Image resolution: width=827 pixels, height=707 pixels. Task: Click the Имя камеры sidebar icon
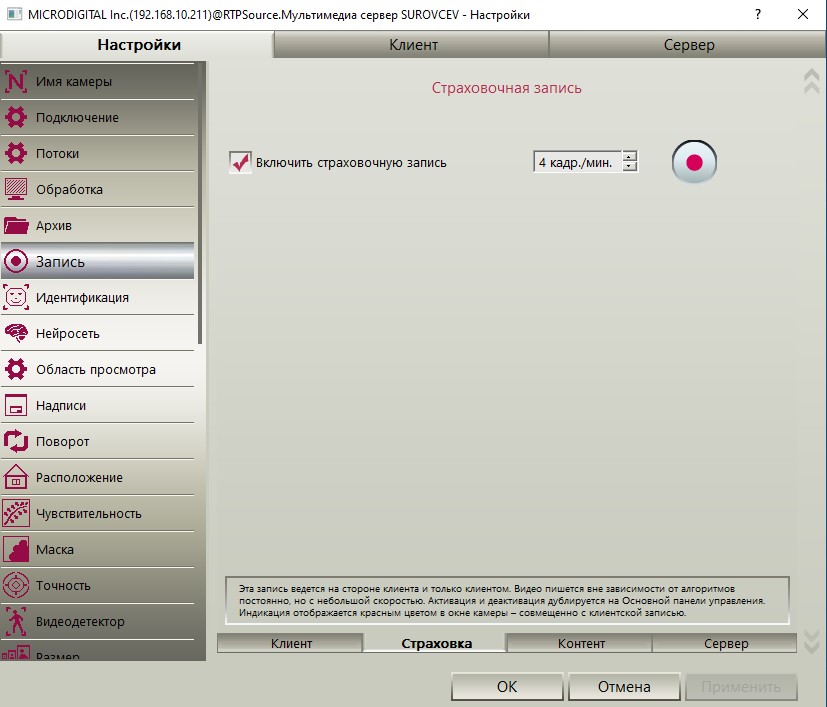[x=16, y=81]
